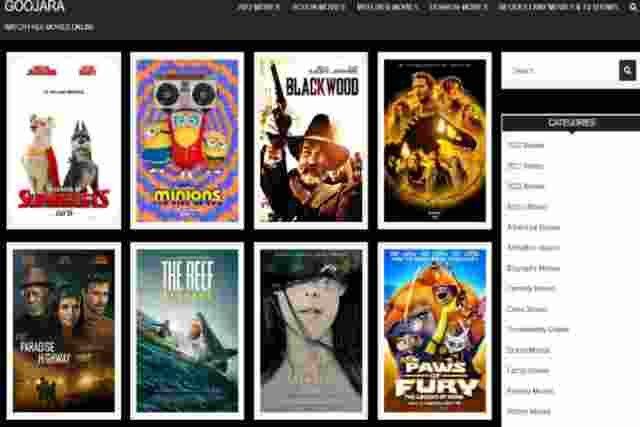Open the Blackwood movie poster
This screenshot has height=427, width=640.
coord(311,140)
